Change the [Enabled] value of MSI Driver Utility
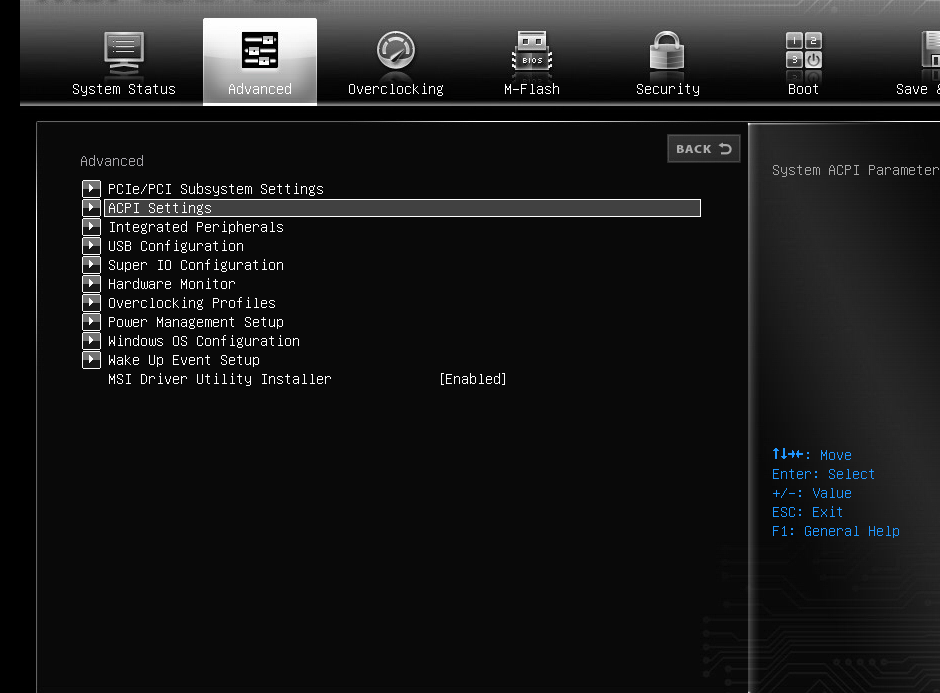Screen dimensions: 940x693 point(473,379)
